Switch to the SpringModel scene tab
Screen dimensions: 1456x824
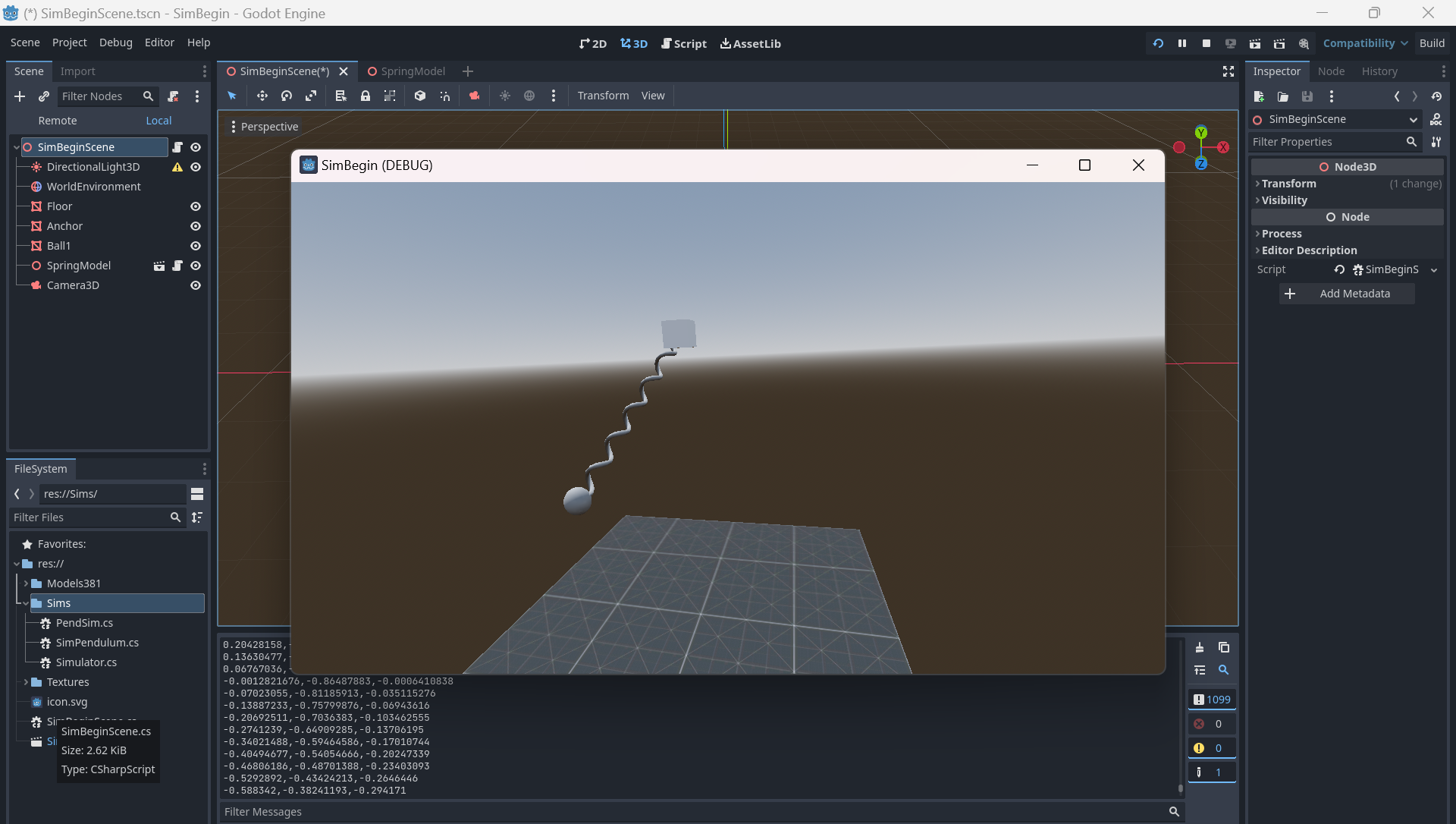tap(414, 71)
